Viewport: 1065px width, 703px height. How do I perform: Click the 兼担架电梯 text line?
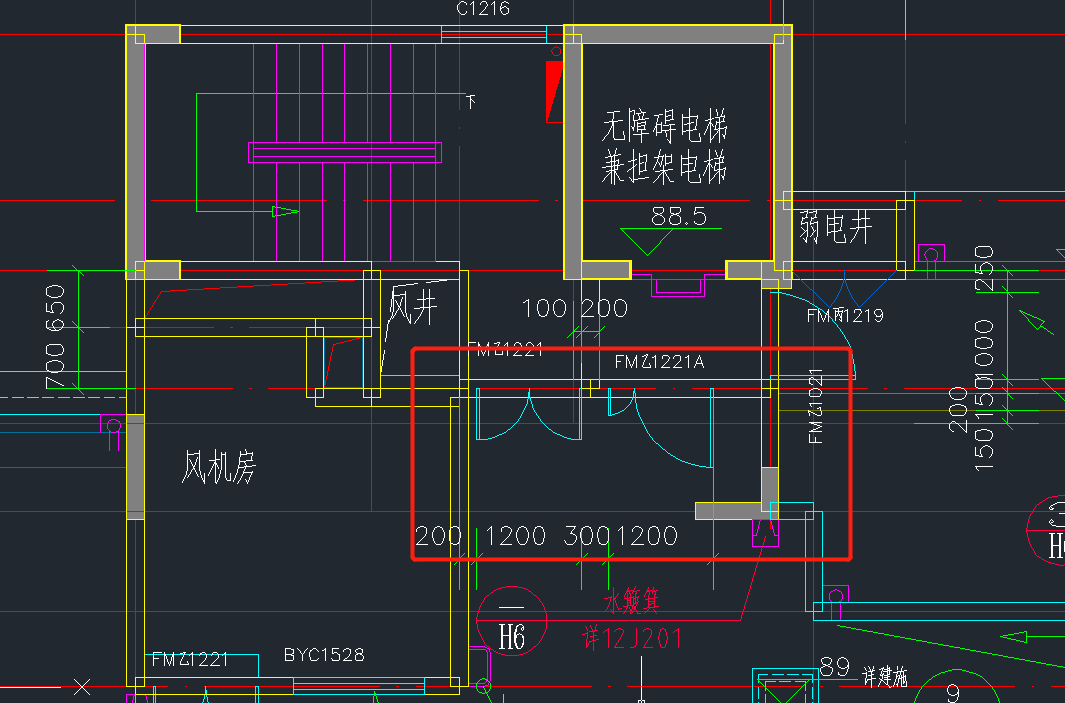coord(664,167)
